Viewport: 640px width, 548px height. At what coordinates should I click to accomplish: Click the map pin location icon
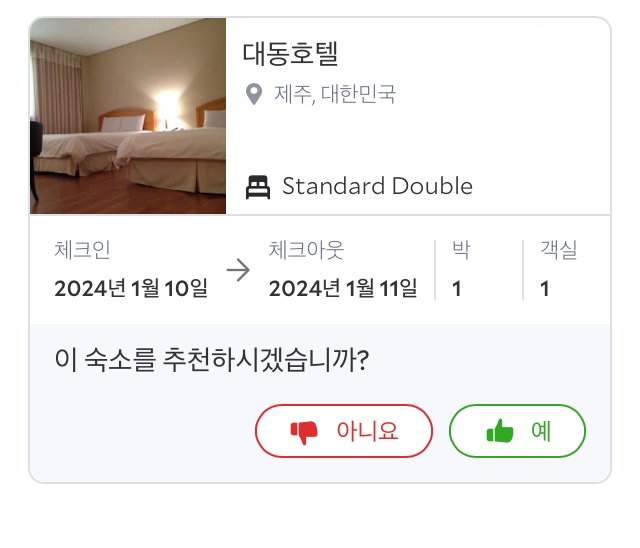(x=254, y=94)
